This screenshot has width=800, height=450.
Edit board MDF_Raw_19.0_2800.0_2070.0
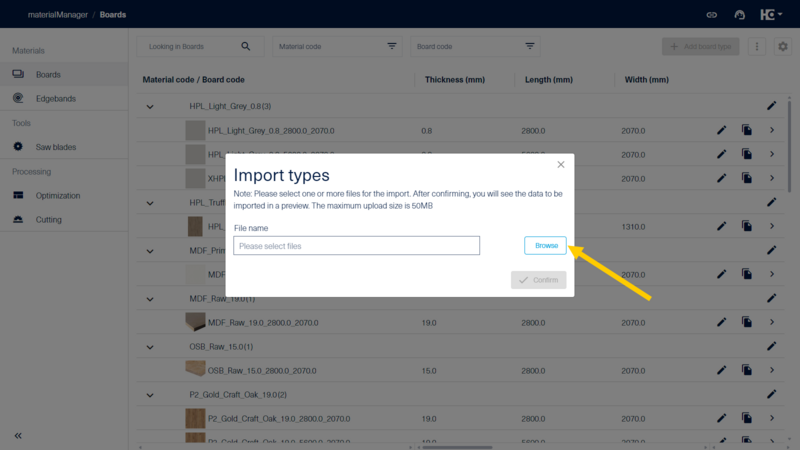(x=721, y=322)
